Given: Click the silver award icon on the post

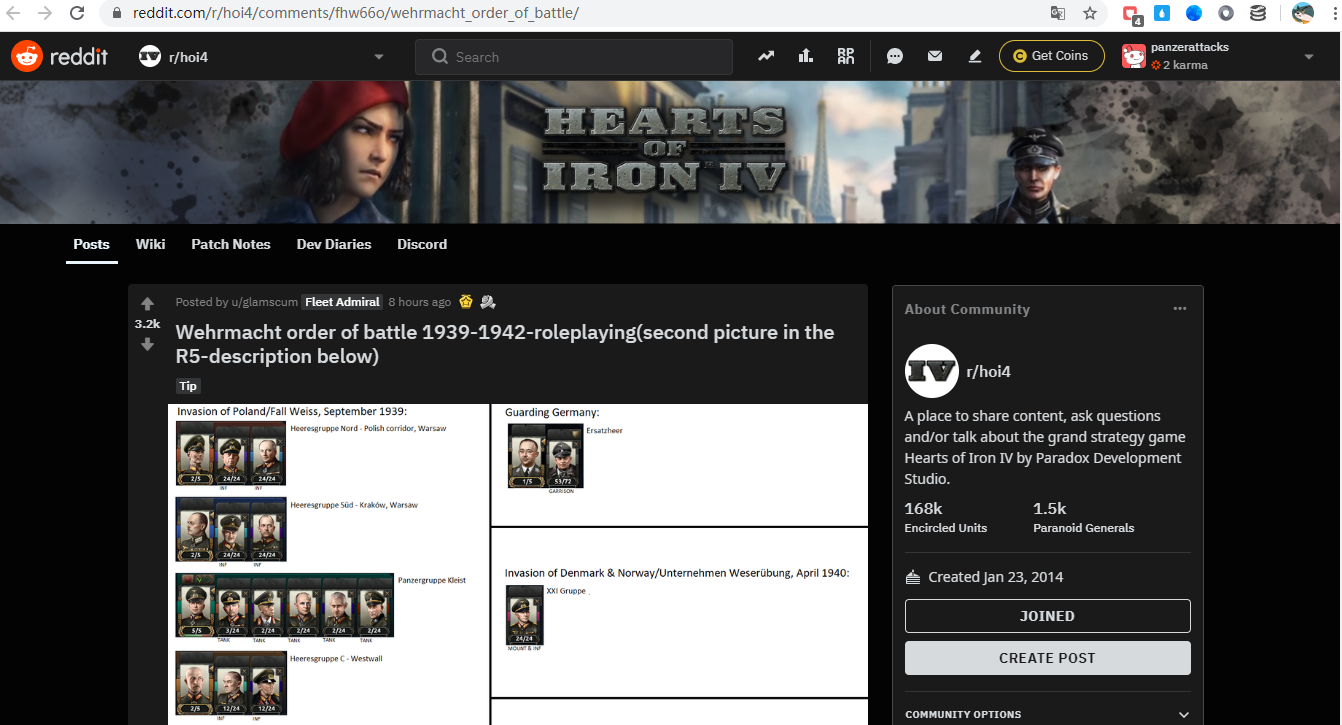Looking at the screenshot, I should coord(488,302).
